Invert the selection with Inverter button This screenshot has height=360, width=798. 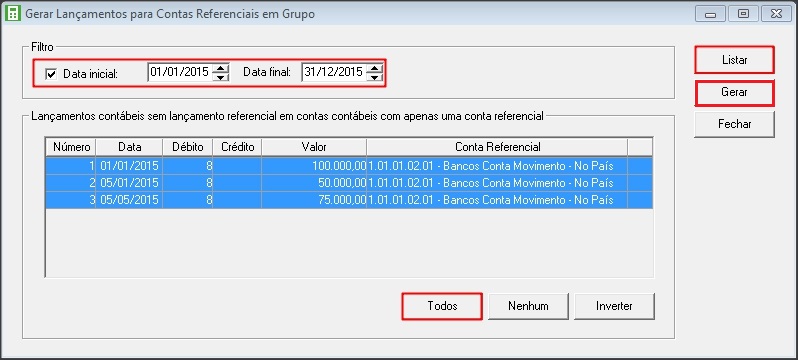(x=614, y=306)
